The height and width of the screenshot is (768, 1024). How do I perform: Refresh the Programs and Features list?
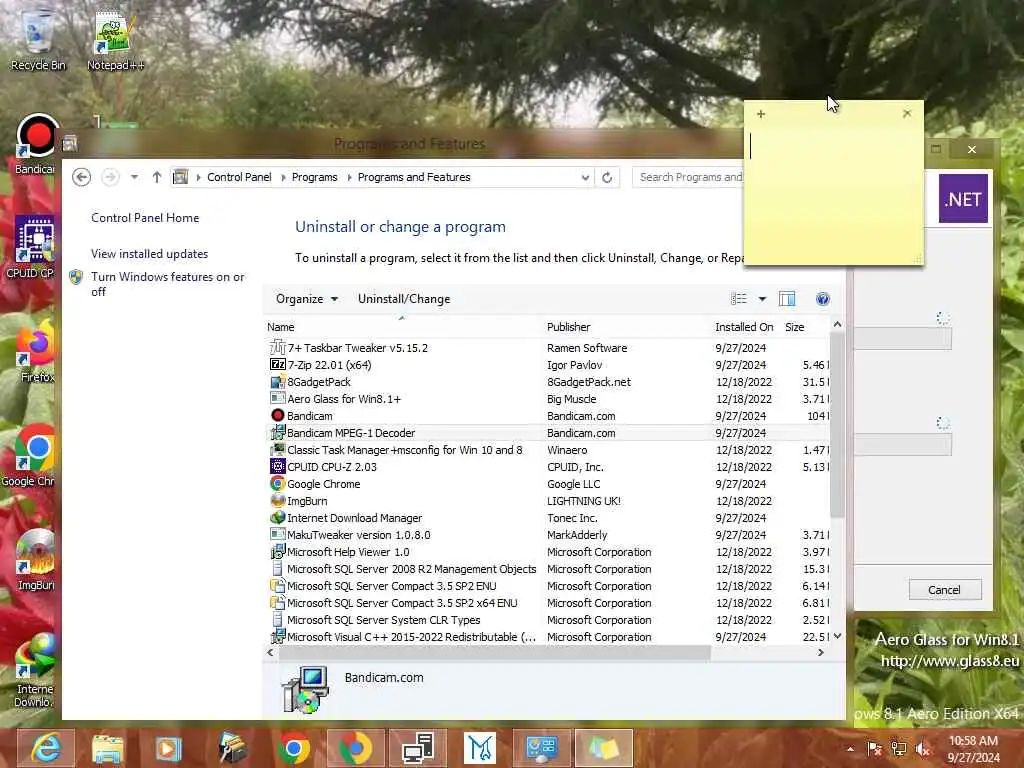pos(607,177)
